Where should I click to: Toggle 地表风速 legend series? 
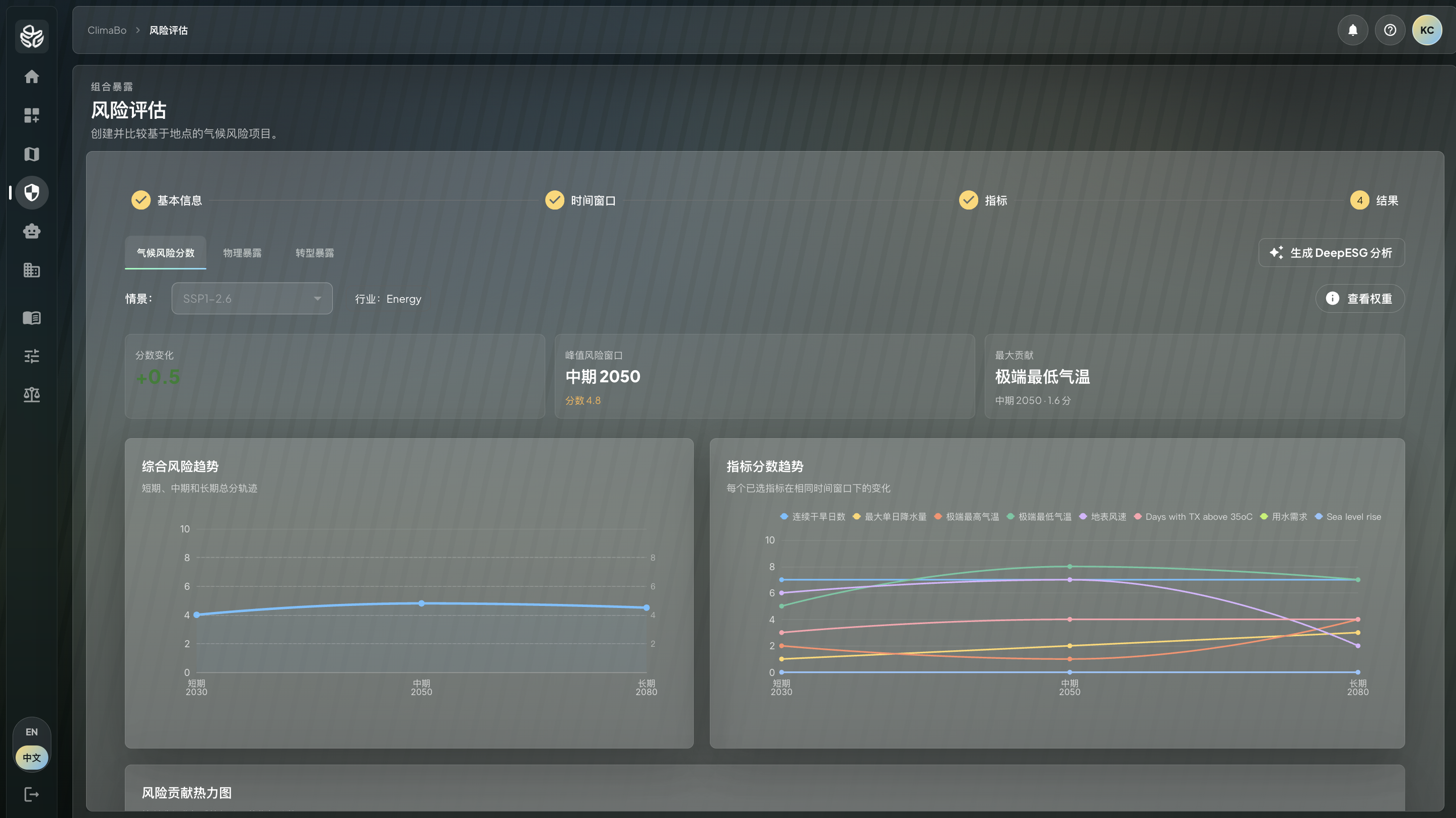[x=1103, y=517]
